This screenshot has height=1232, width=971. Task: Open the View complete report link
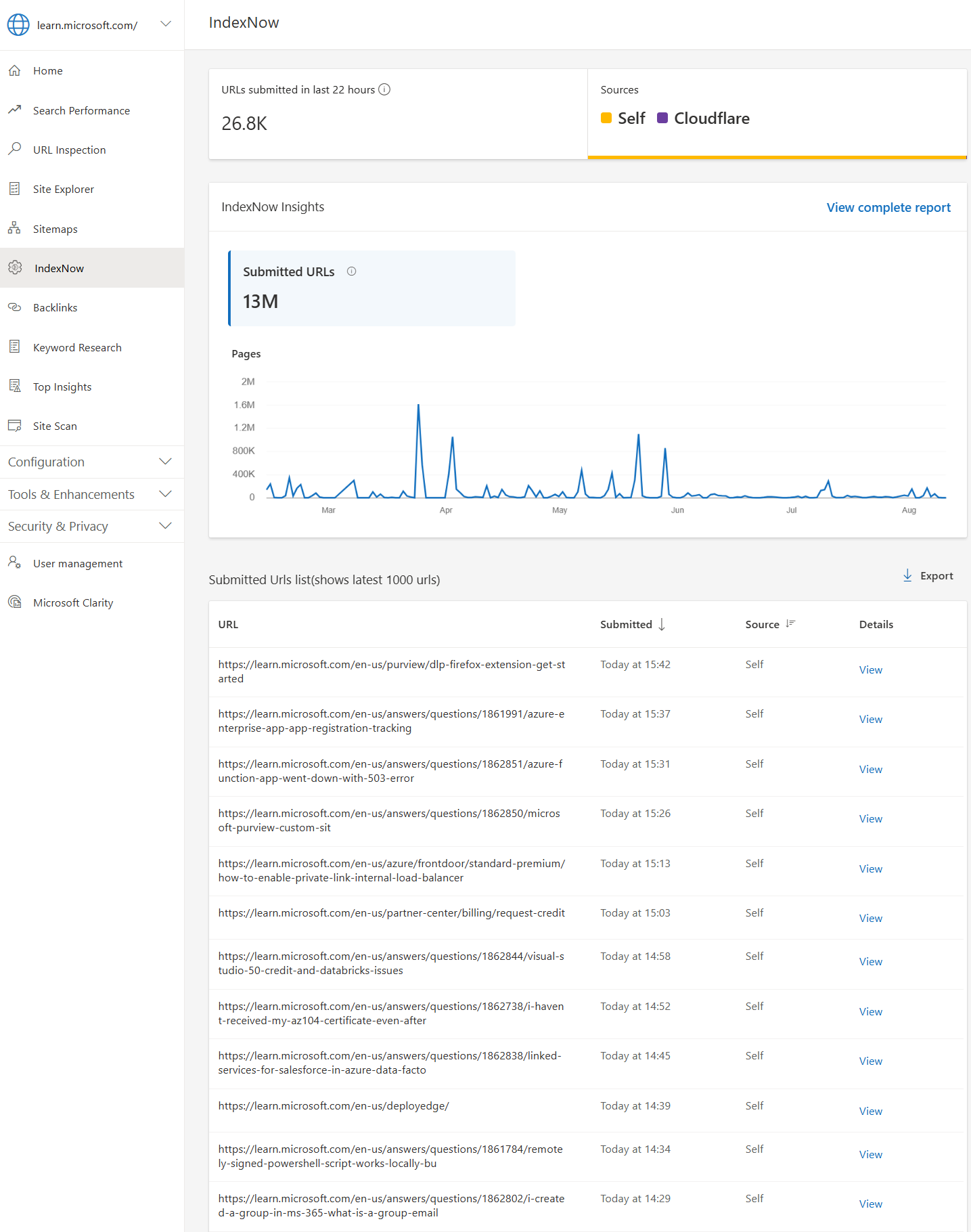[888, 207]
